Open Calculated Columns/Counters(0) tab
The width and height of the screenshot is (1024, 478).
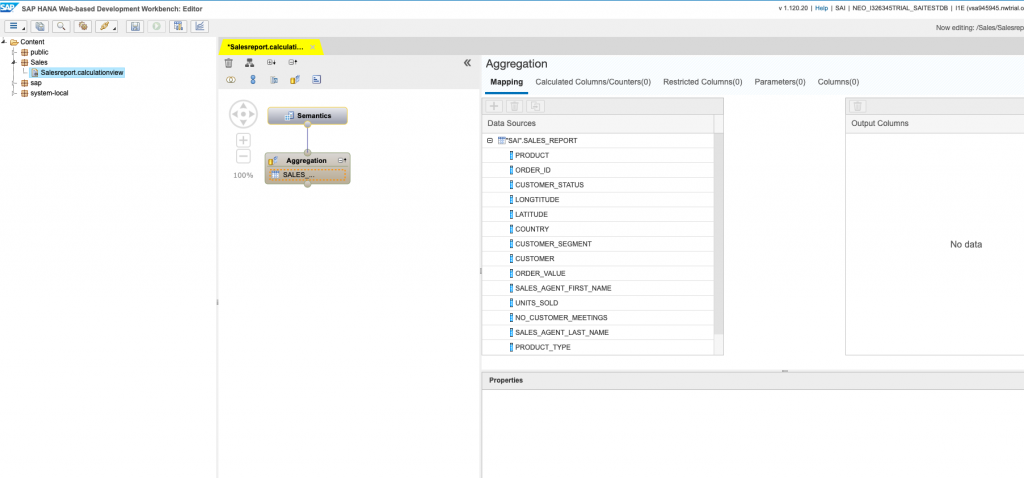point(593,82)
